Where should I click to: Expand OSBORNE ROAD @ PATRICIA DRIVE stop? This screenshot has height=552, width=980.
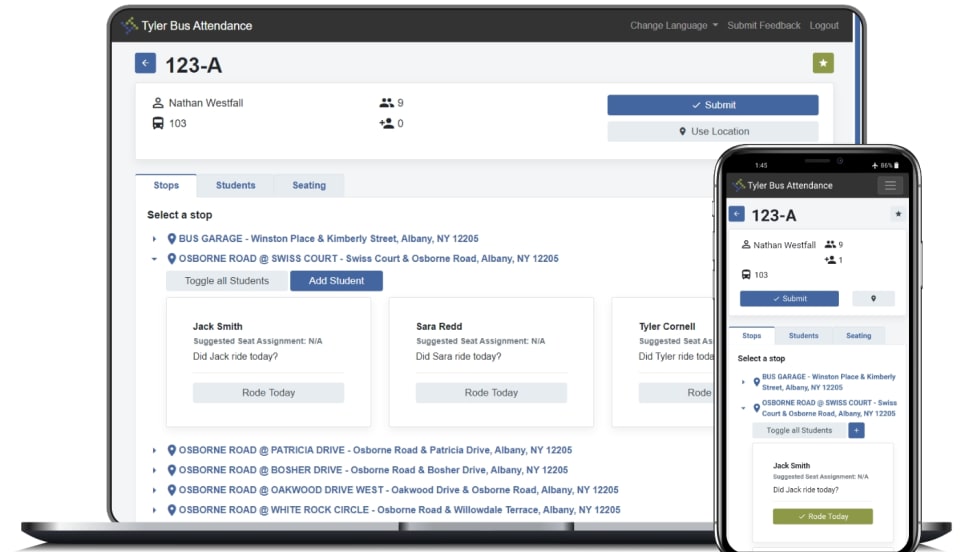(154, 451)
